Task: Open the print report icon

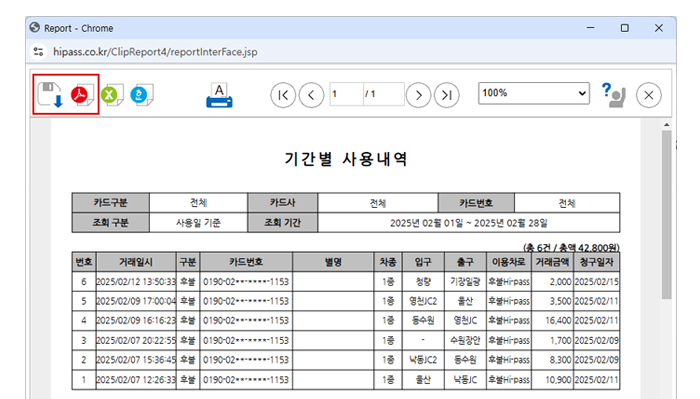Action: tap(219, 95)
